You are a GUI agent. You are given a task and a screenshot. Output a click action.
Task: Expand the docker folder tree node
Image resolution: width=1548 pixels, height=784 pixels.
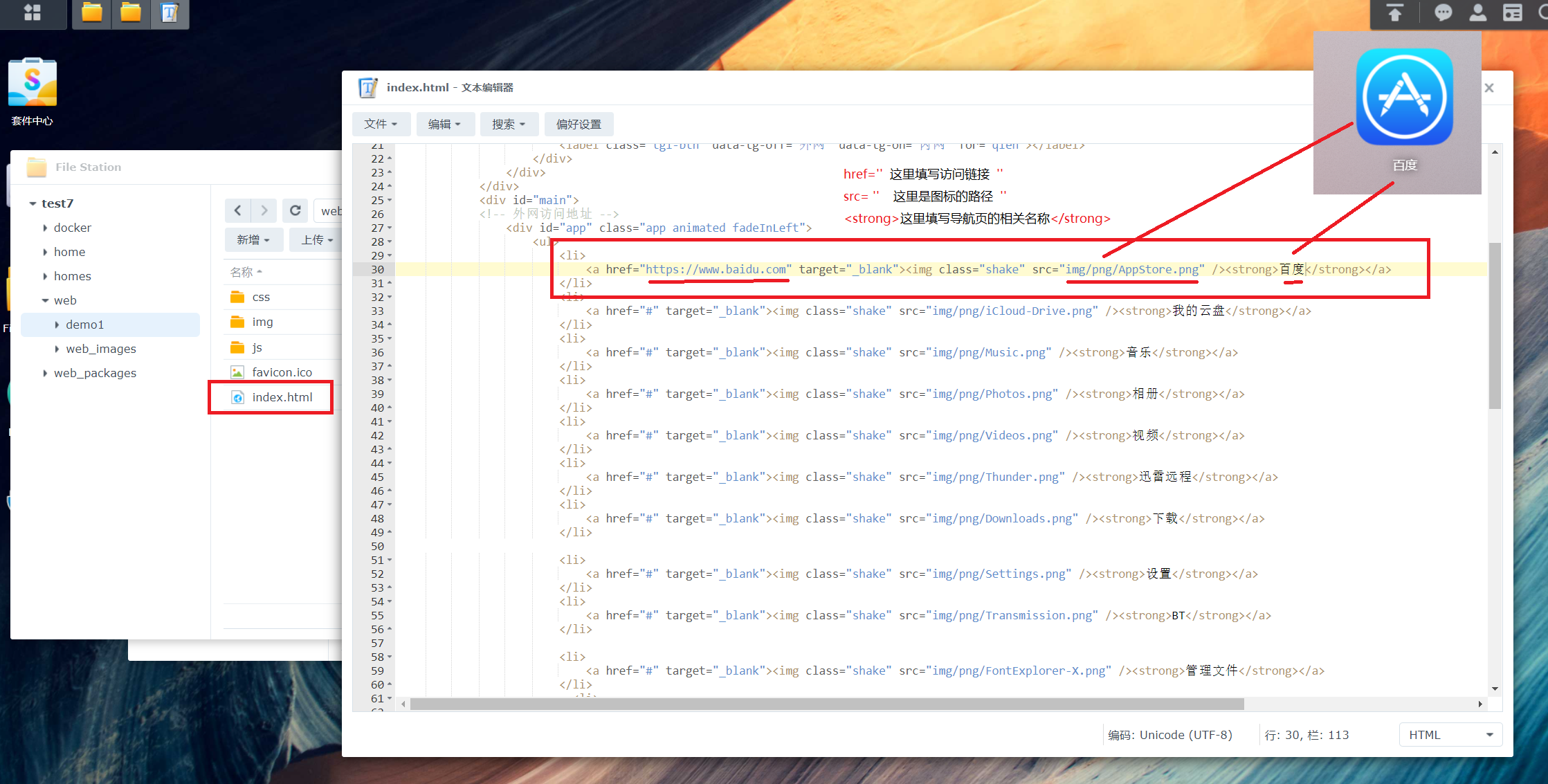pos(45,228)
